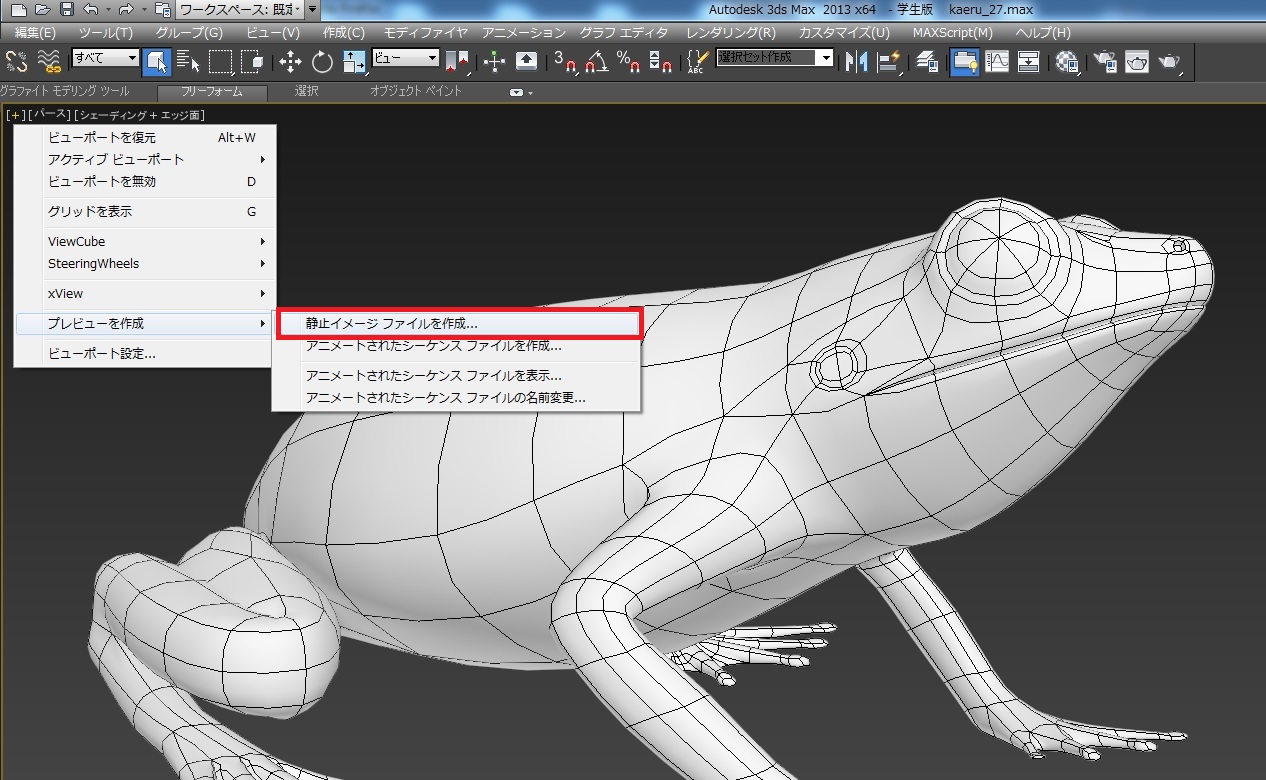The height and width of the screenshot is (780, 1266).
Task: Open the ビュー reference coordinate dropdown
Action: tap(406, 58)
